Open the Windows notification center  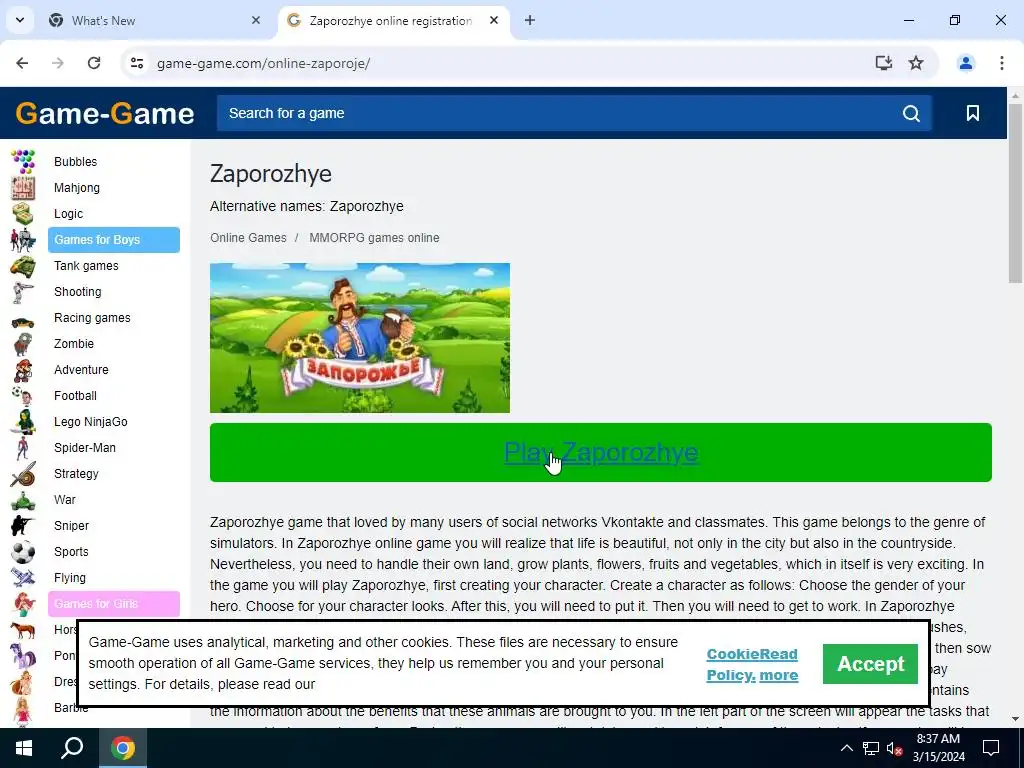[x=991, y=748]
